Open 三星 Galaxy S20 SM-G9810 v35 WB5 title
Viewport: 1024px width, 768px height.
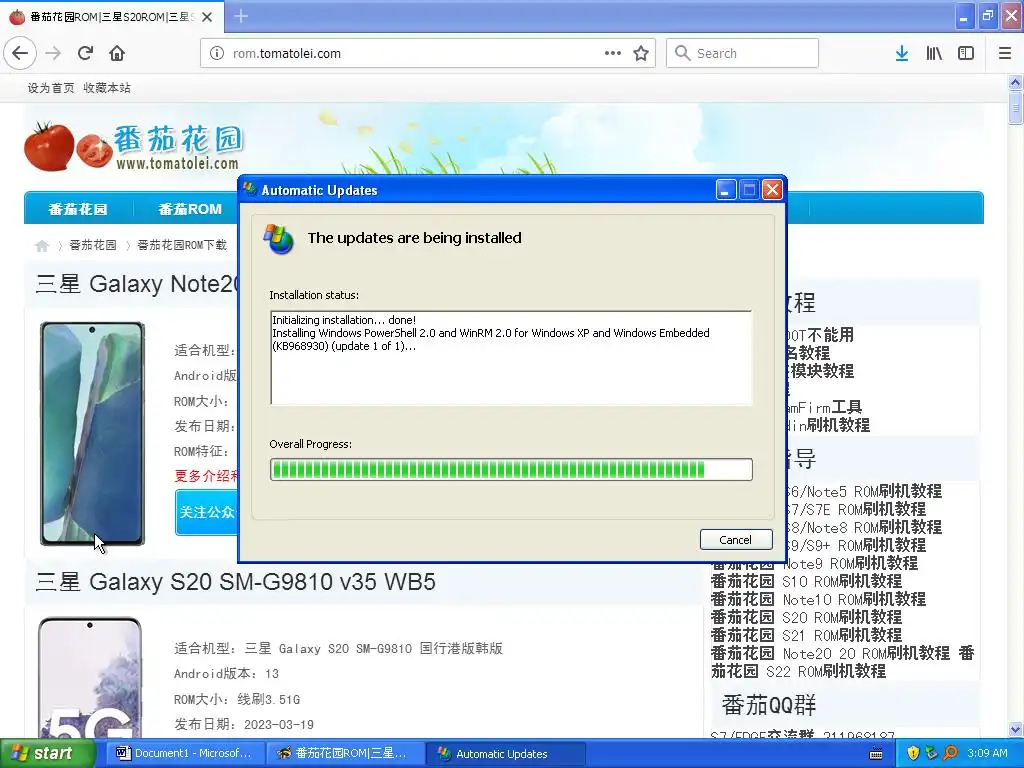tap(235, 582)
